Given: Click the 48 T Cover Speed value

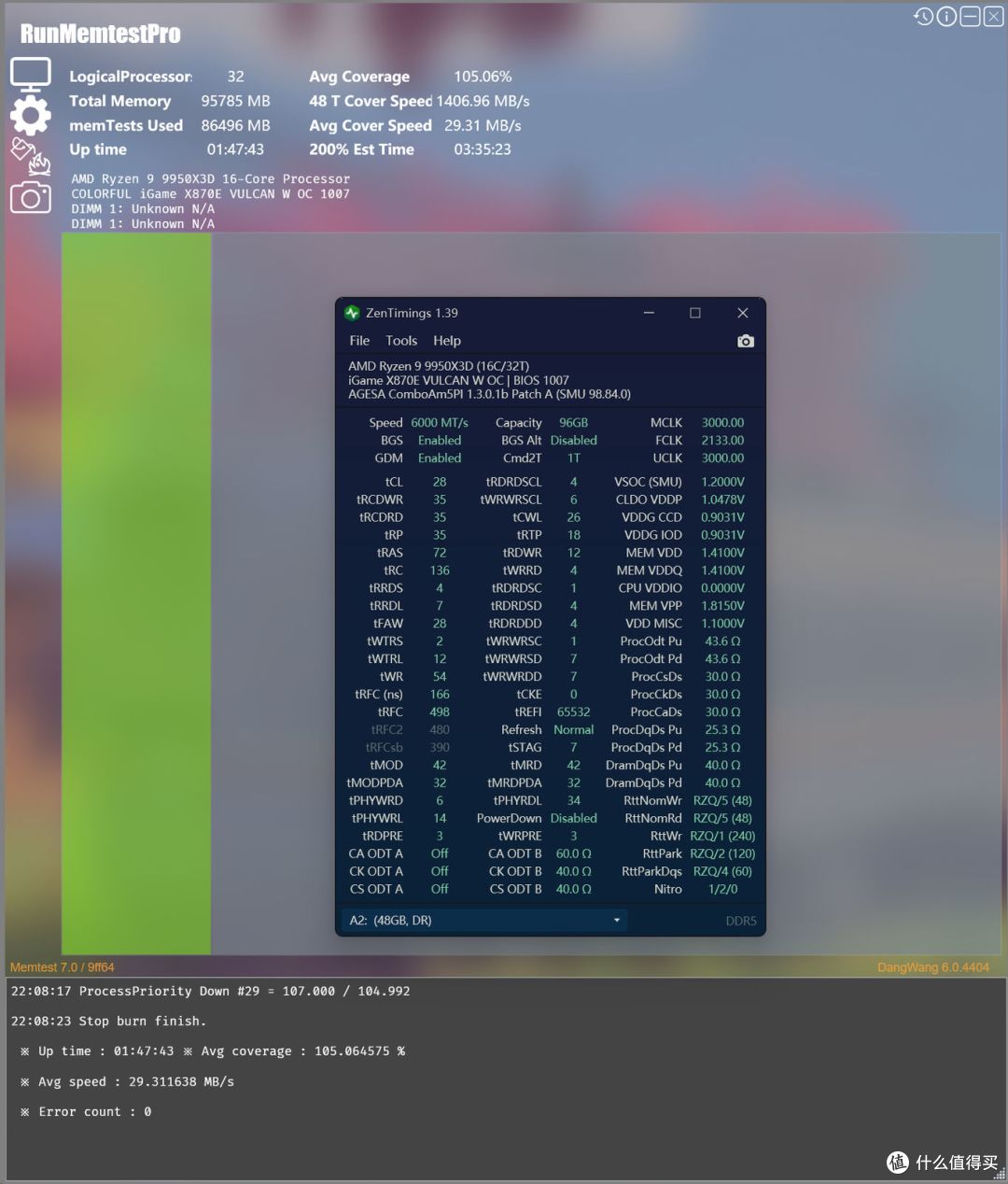Looking at the screenshot, I should [x=483, y=101].
